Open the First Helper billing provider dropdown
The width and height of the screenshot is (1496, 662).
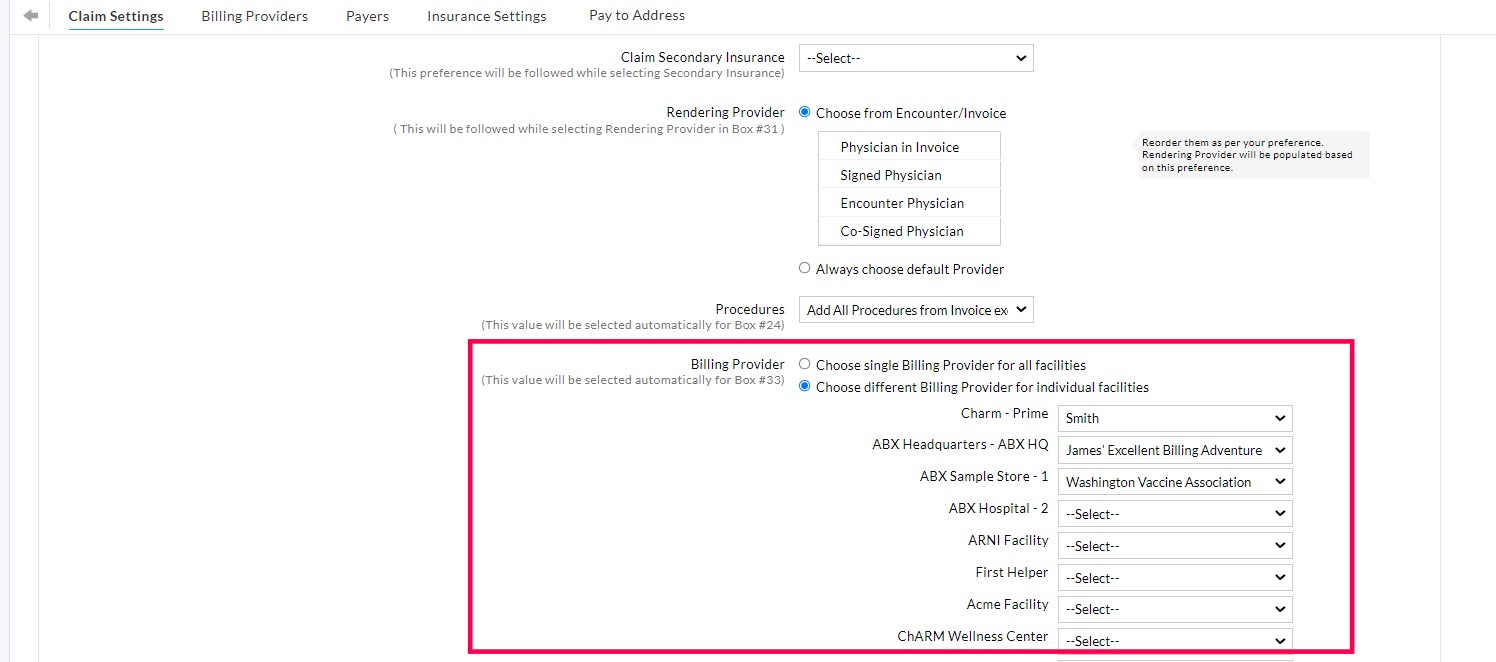coord(1174,577)
